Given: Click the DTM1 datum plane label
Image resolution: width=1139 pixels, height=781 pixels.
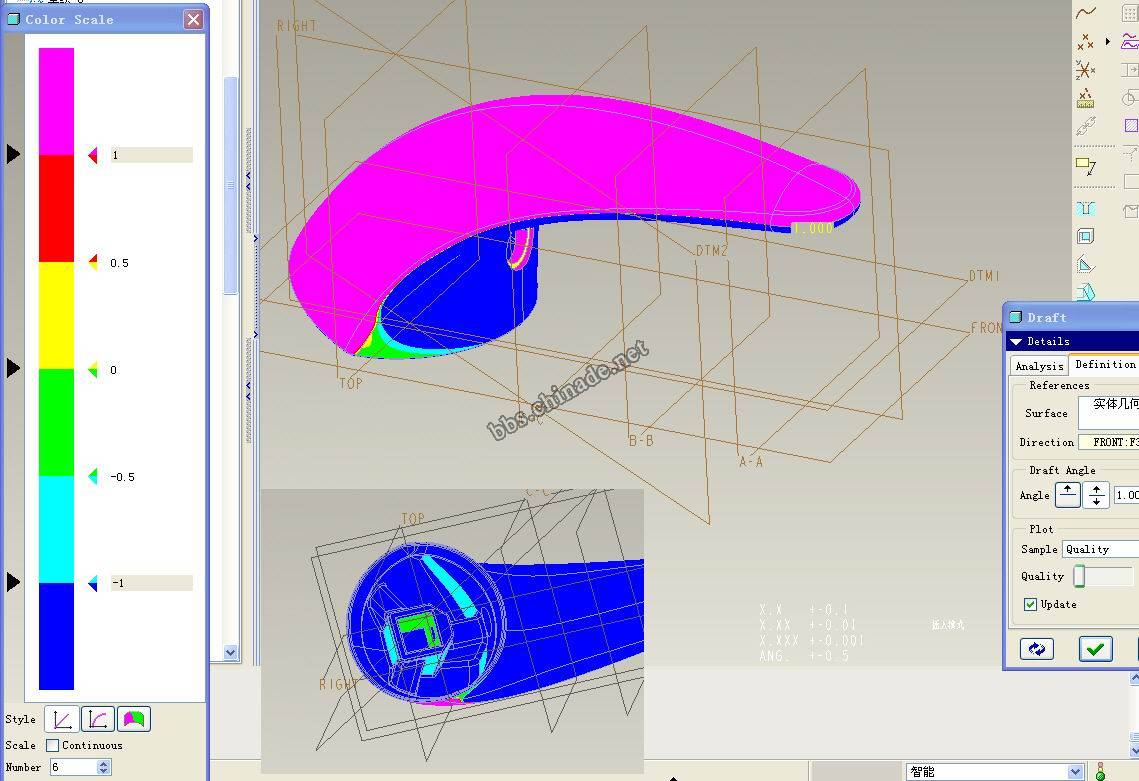Looking at the screenshot, I should click(x=984, y=276).
